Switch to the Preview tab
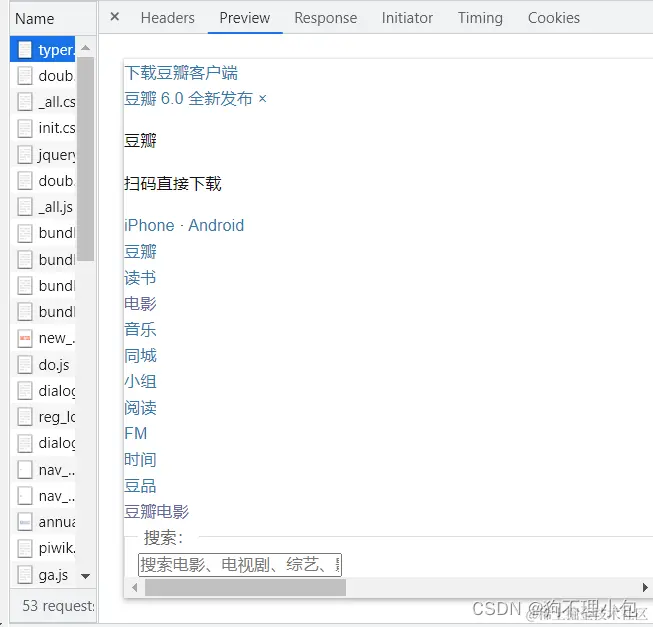Image resolution: width=653 pixels, height=627 pixels. pos(245,18)
